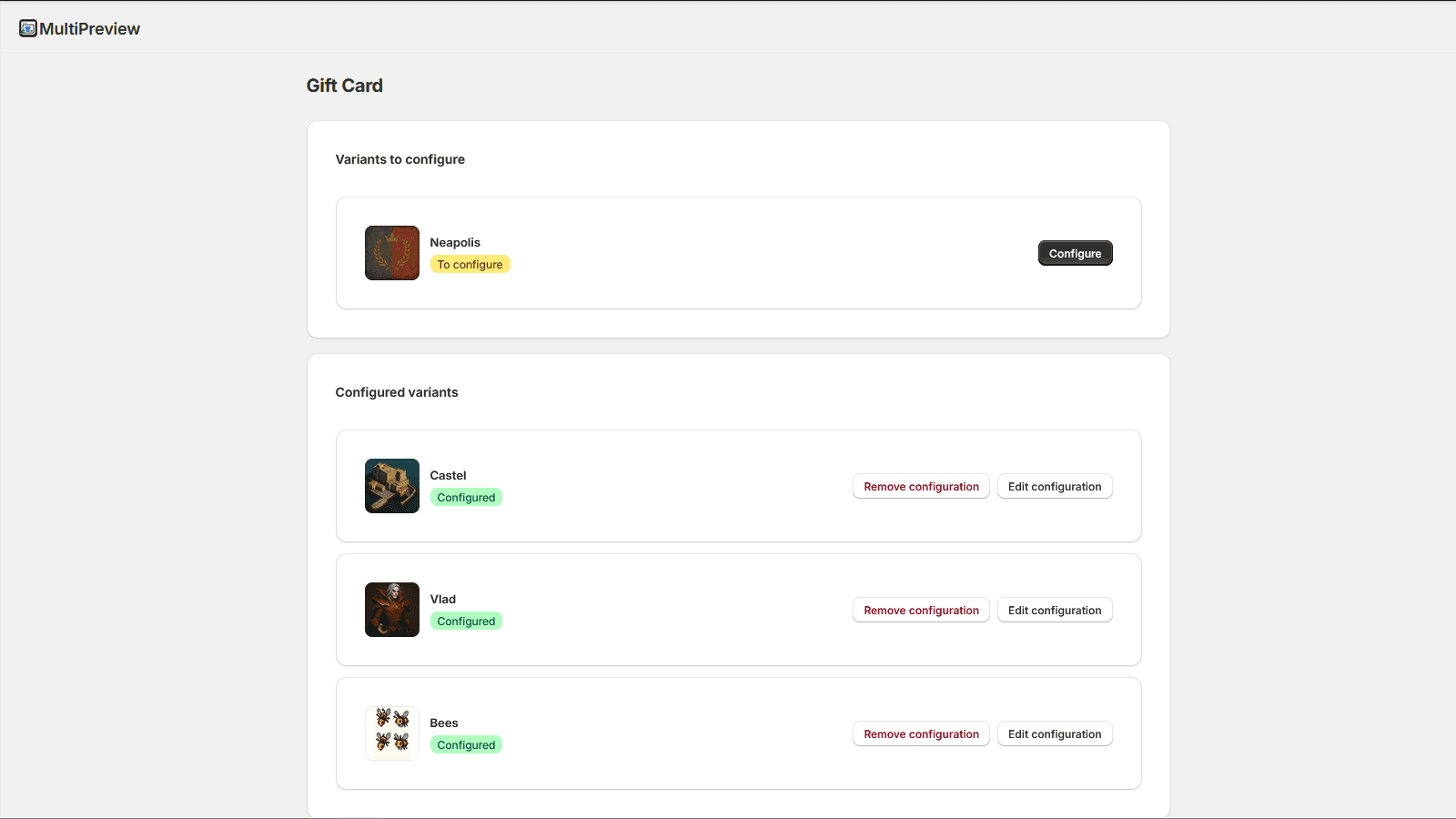Edit configuration for Bees

[x=1054, y=734]
